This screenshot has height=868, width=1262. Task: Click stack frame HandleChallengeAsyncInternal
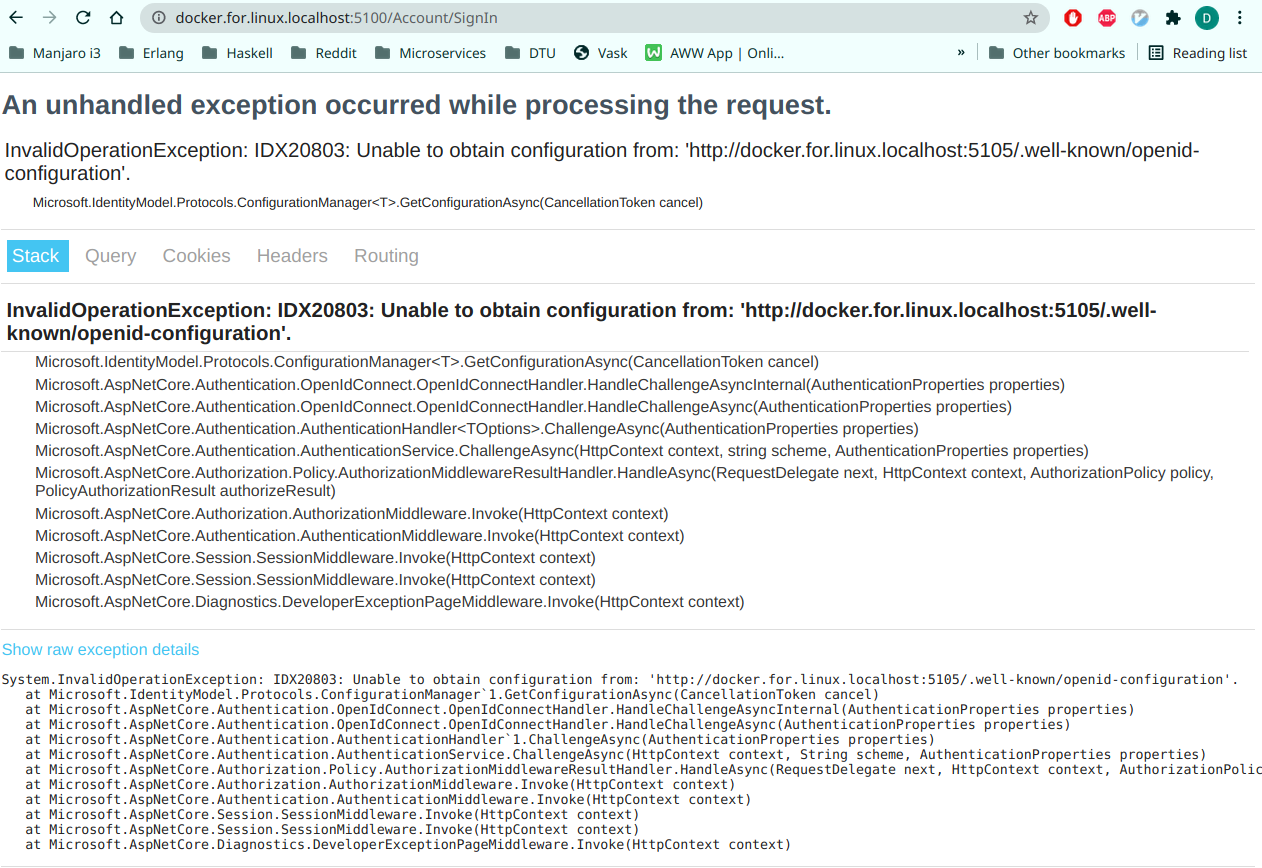click(550, 385)
